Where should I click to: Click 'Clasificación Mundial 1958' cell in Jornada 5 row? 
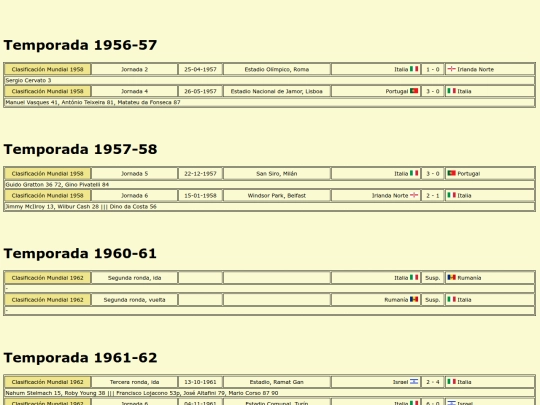tap(48, 174)
